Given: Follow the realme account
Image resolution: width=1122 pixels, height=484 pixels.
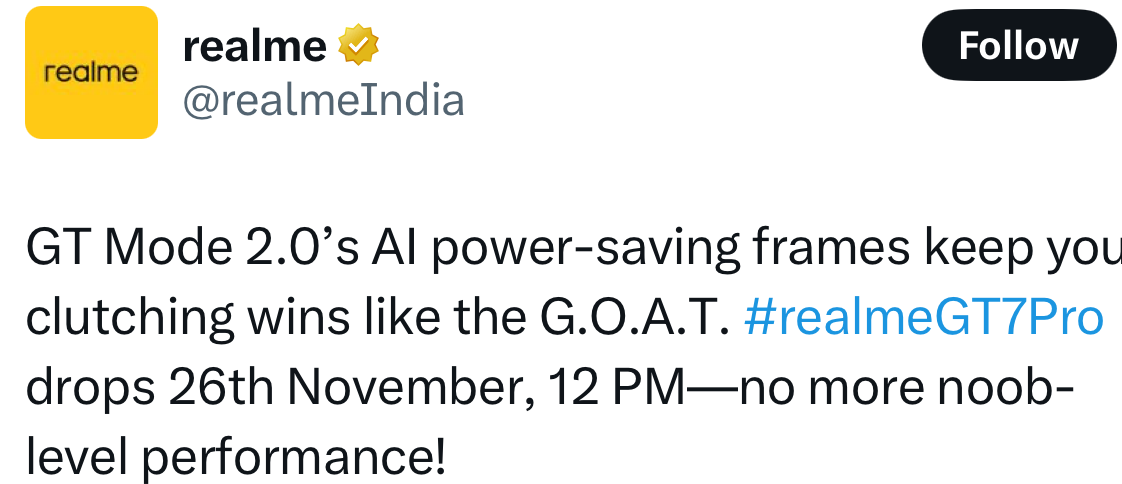Looking at the screenshot, I should [x=1018, y=46].
